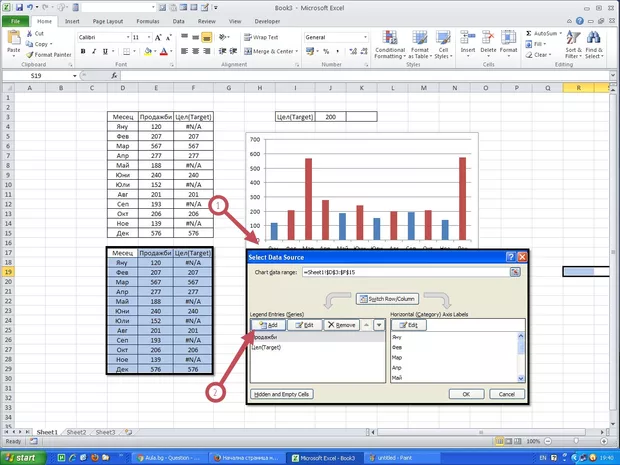Click the zoom slider in status bar
The height and width of the screenshot is (465, 620).
pyautogui.click(x=577, y=441)
